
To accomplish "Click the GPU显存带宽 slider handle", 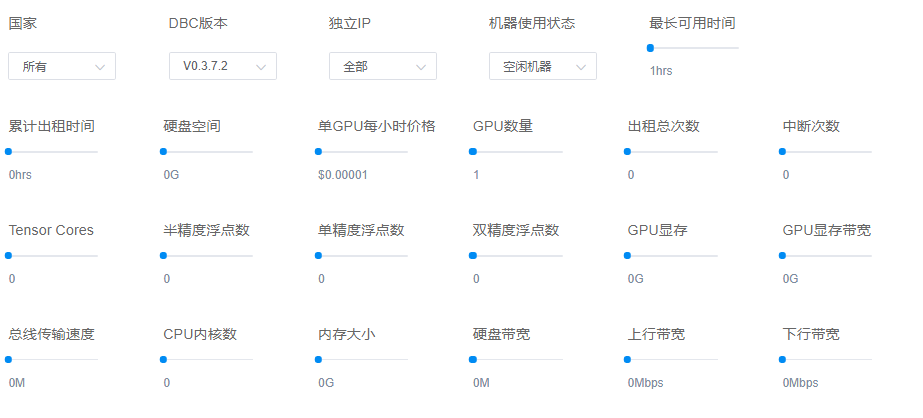I will coord(783,256).
